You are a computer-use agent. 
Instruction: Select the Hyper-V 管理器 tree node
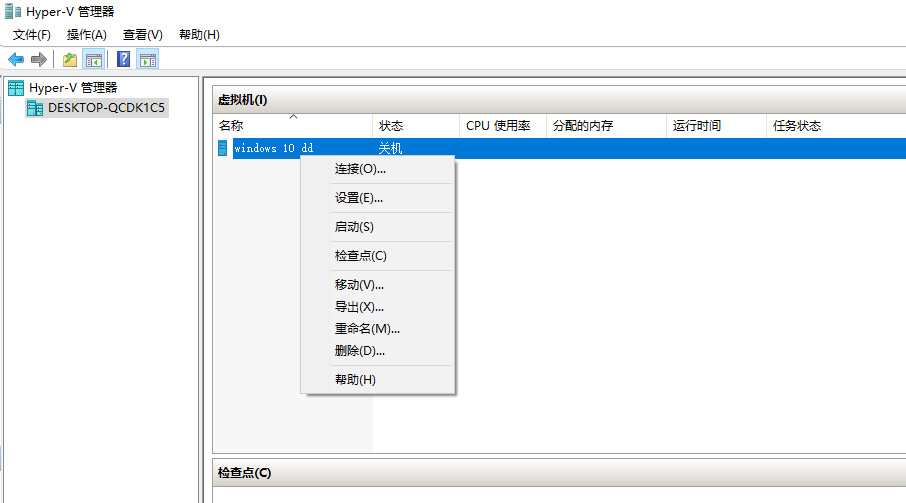pyautogui.click(x=73, y=88)
